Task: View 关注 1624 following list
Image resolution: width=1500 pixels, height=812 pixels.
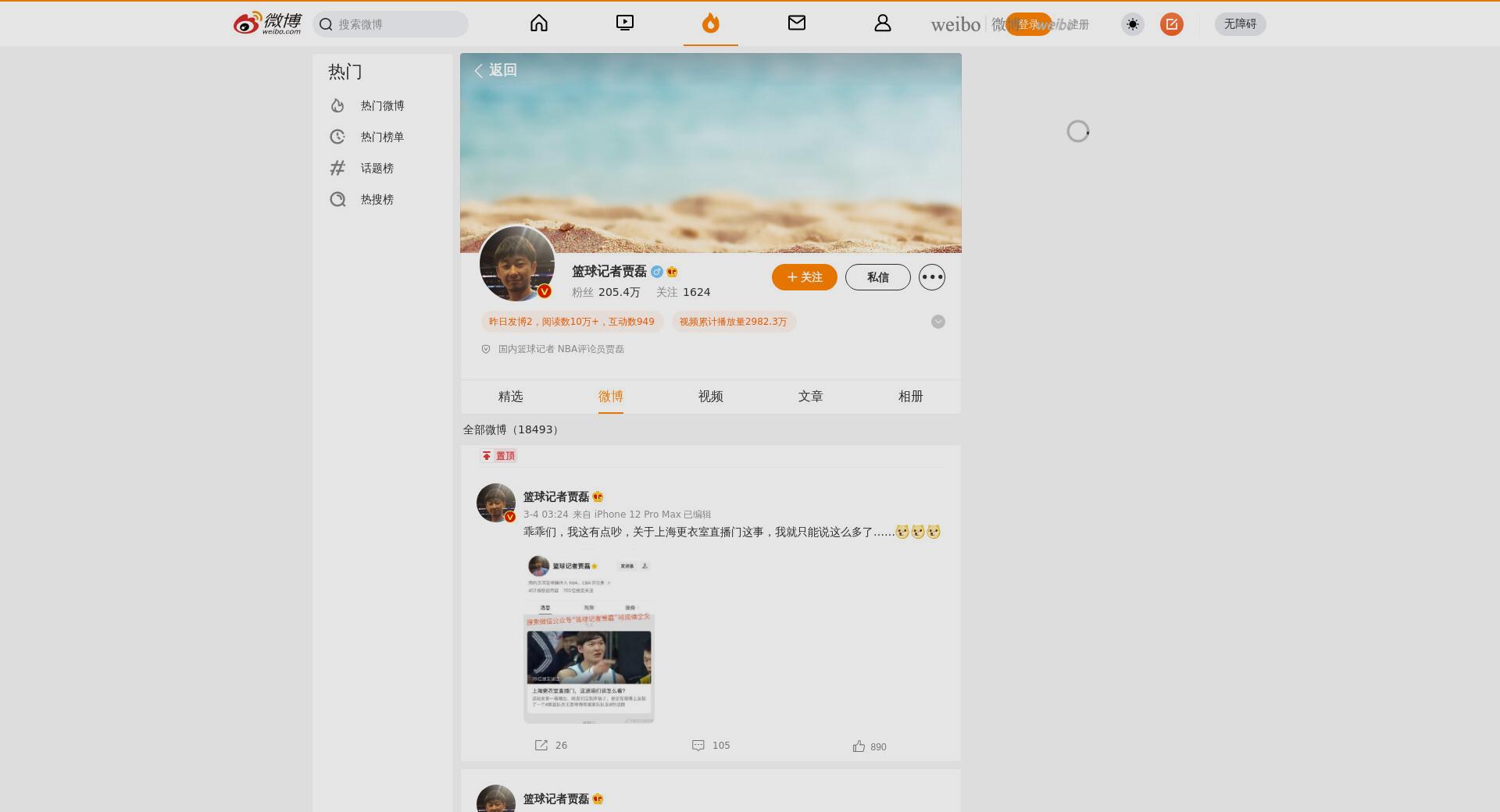Action: tap(684, 292)
